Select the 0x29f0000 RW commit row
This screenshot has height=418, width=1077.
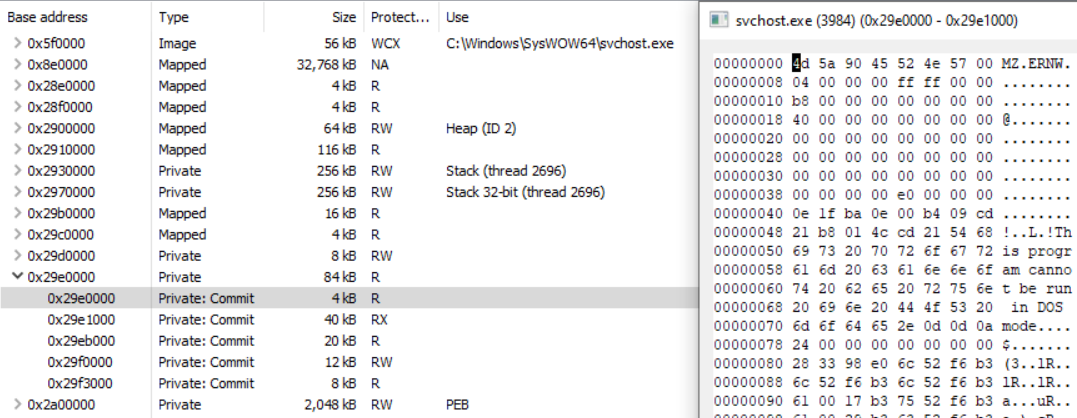click(x=348, y=362)
